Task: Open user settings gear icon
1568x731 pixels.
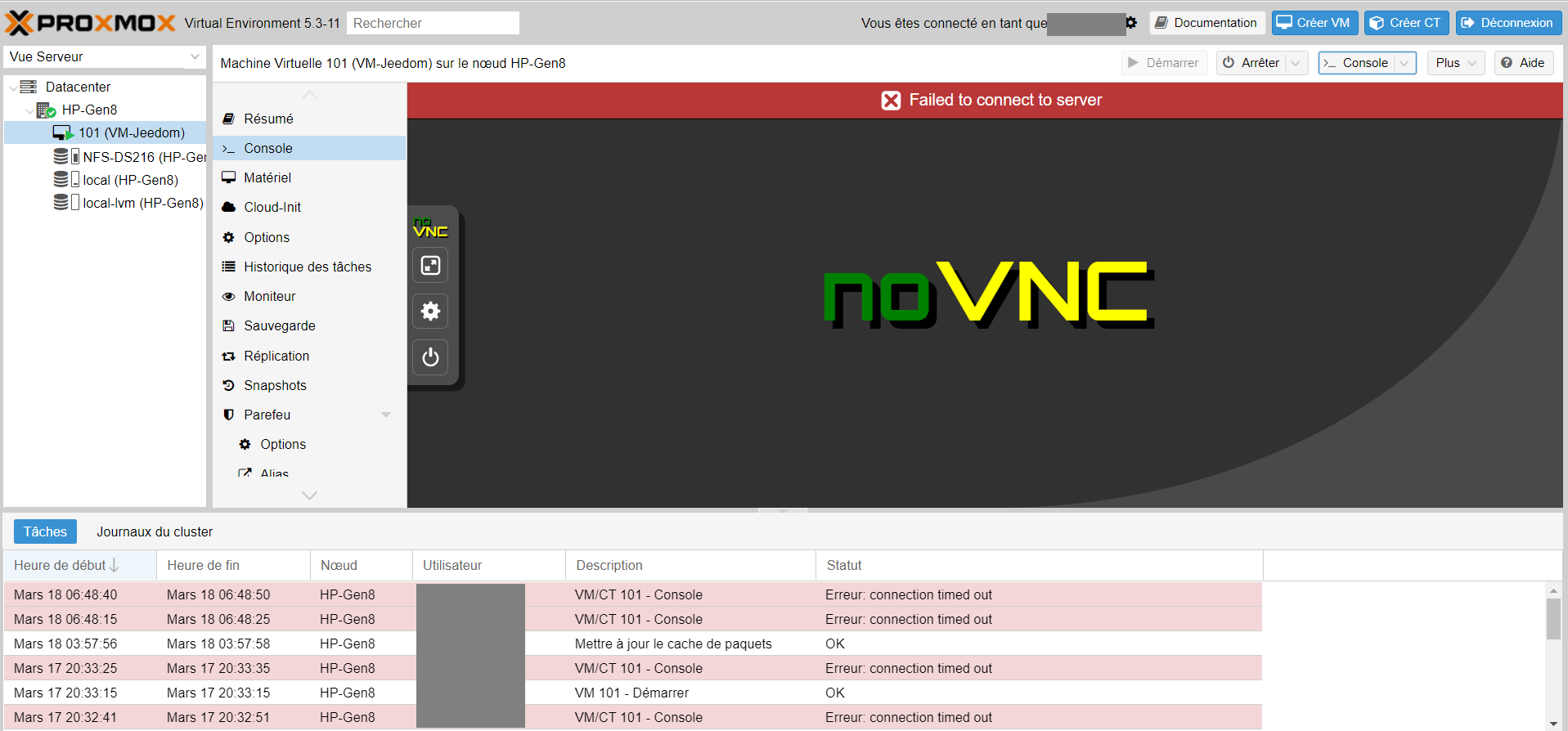Action: tap(1131, 23)
